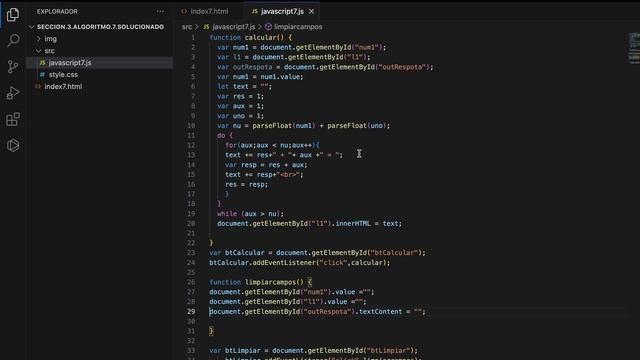
Task: Open the Source Control view
Action: [x=13, y=66]
